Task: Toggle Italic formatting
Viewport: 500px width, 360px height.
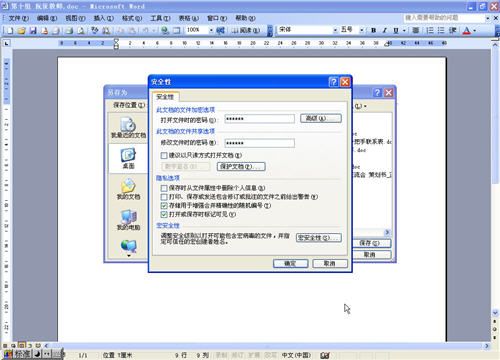Action: 385,30
